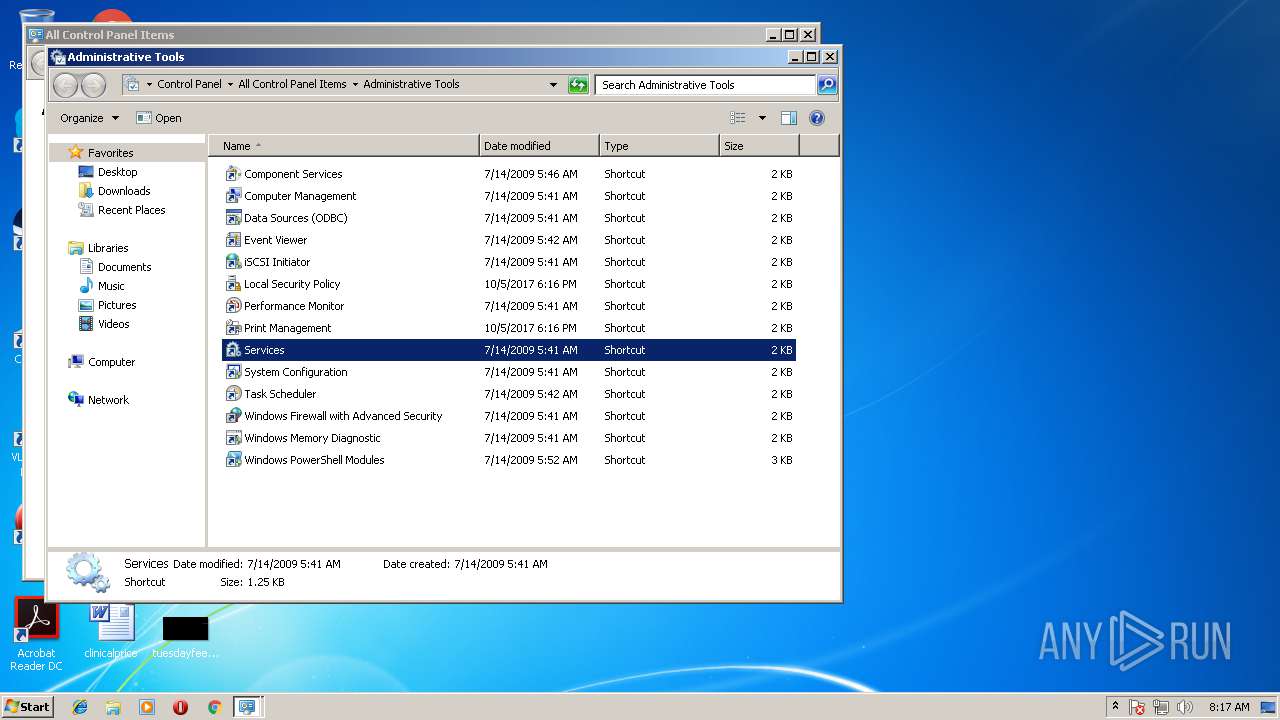Click the Start button

27,707
